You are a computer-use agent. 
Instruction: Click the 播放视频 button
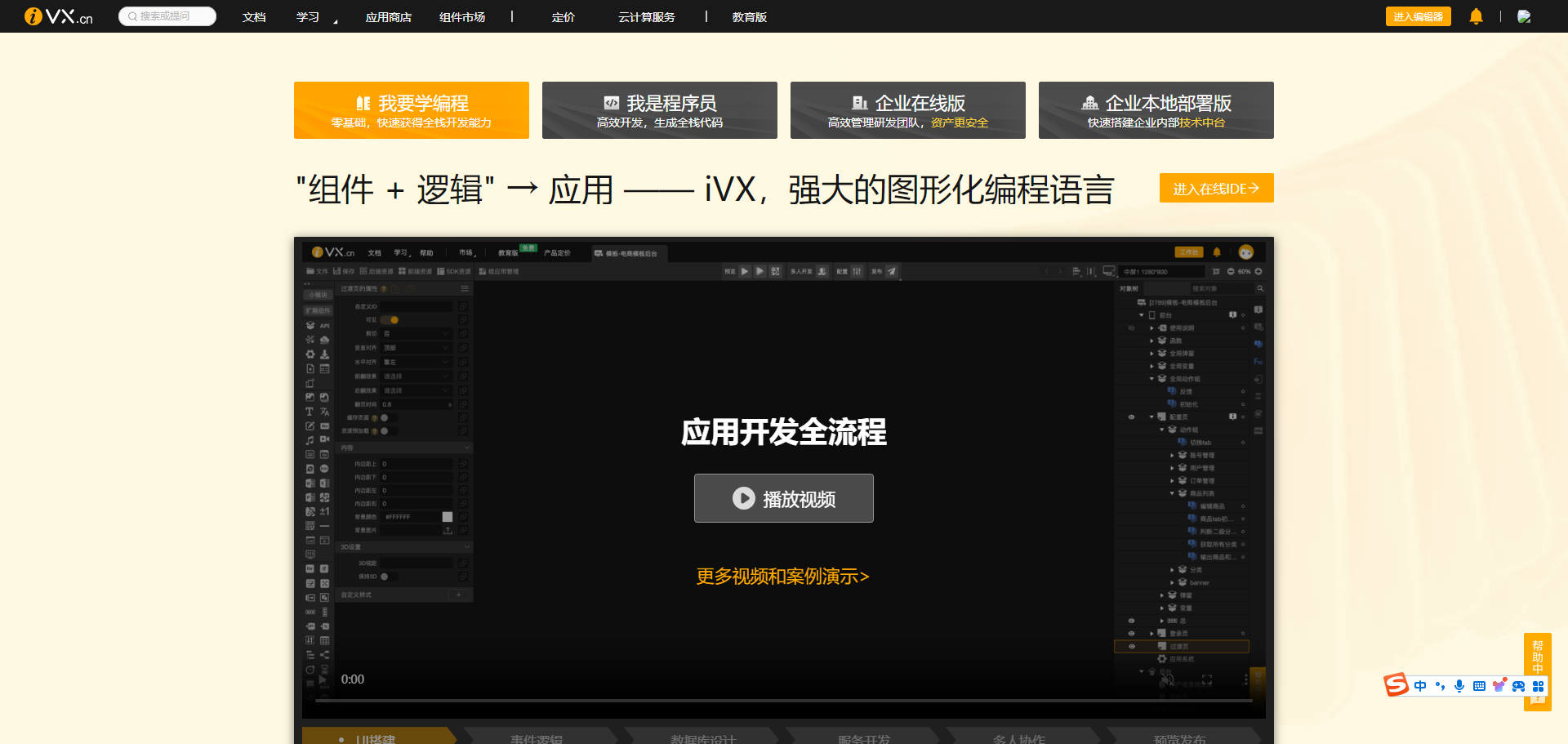coord(784,498)
